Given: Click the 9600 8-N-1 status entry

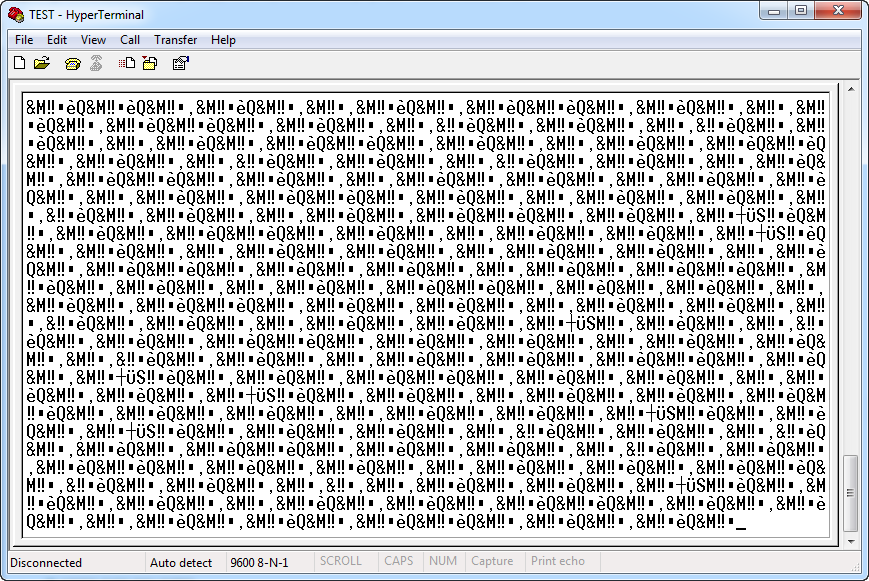Looking at the screenshot, I should [259, 563].
